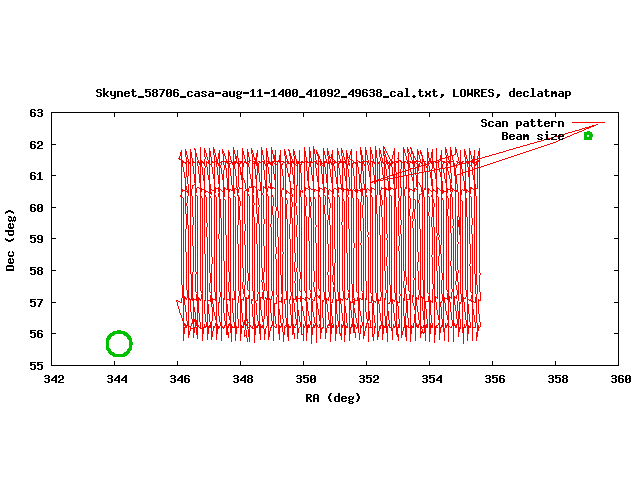Click the x-axis tick label 360
The height and width of the screenshot is (480, 640).
coord(621,379)
